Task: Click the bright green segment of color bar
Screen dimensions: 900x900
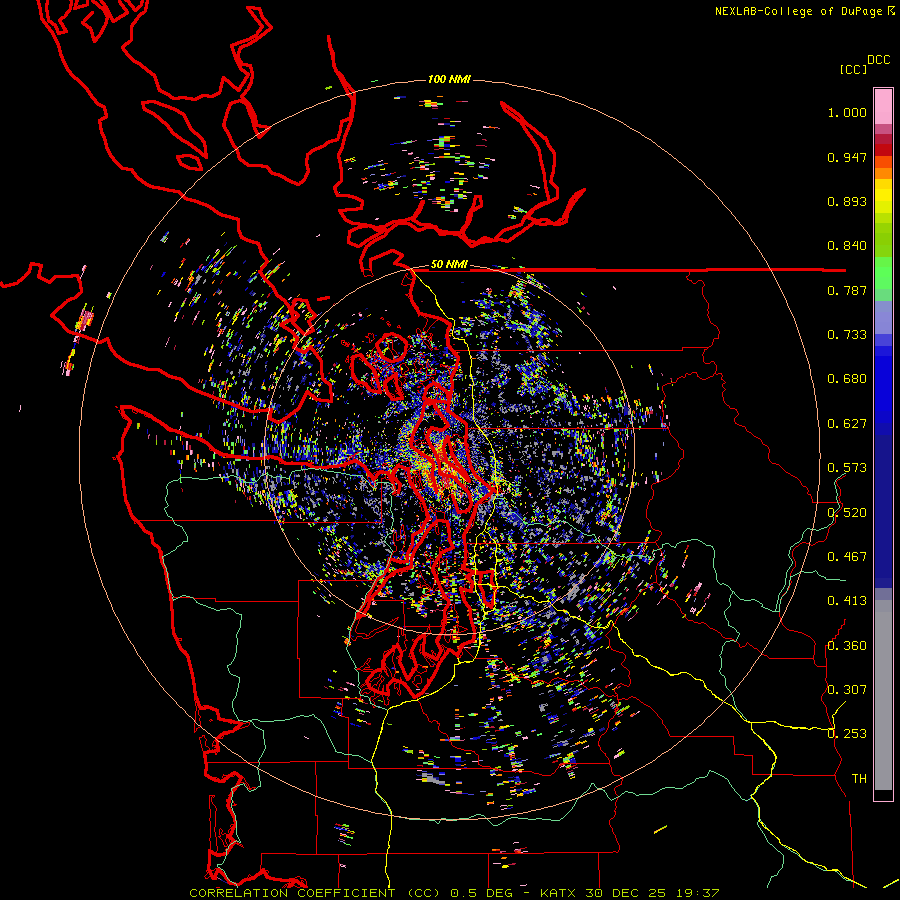Action: click(883, 273)
